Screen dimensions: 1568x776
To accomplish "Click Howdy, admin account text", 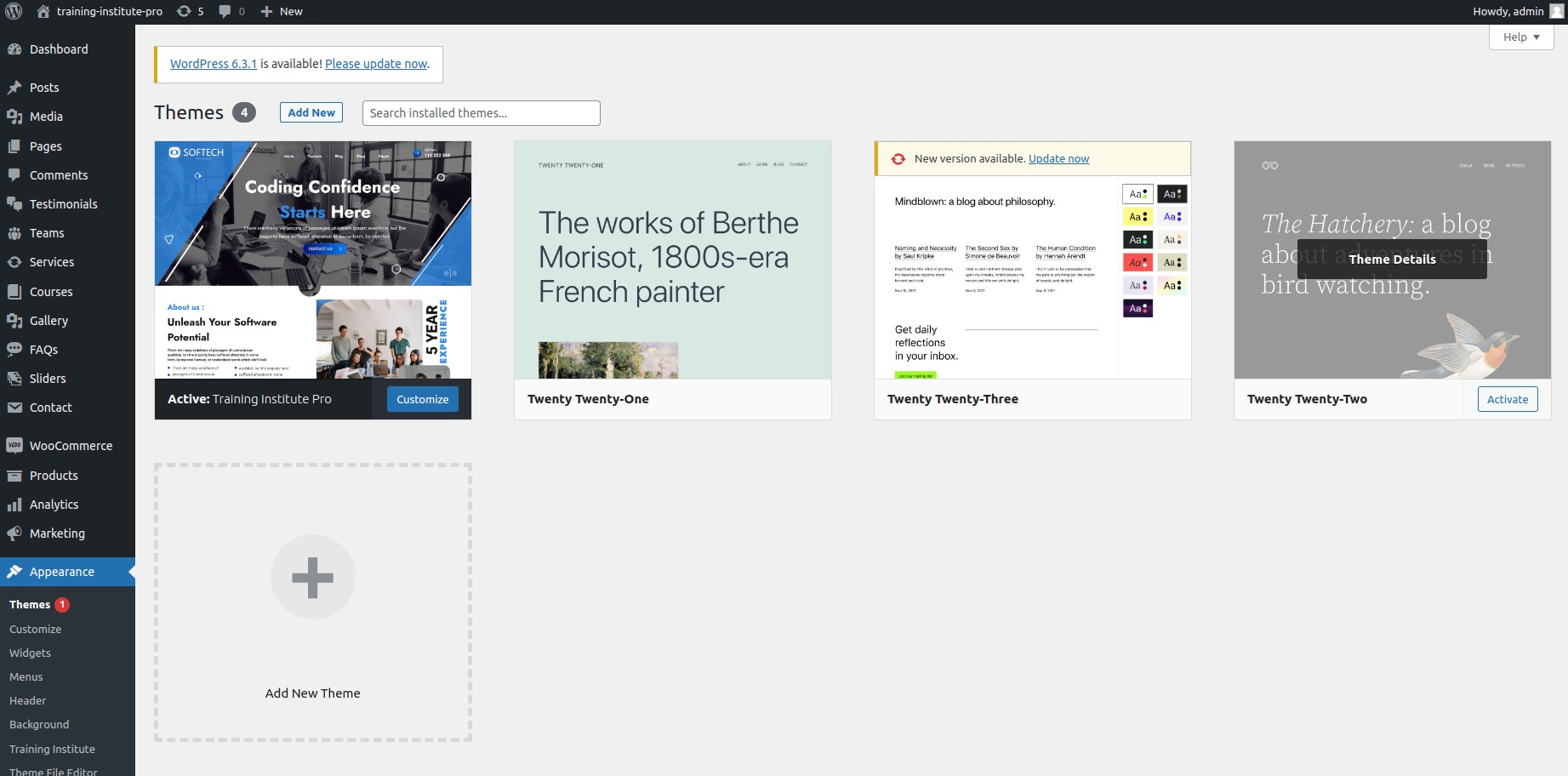I will click(1508, 11).
